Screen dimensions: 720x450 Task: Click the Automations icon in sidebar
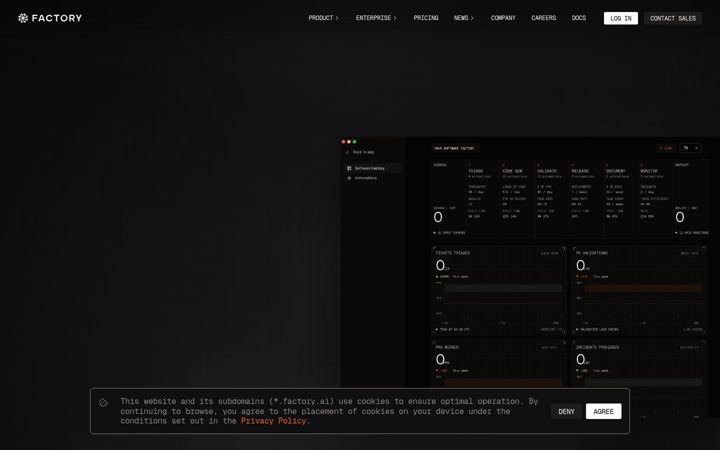click(x=349, y=178)
